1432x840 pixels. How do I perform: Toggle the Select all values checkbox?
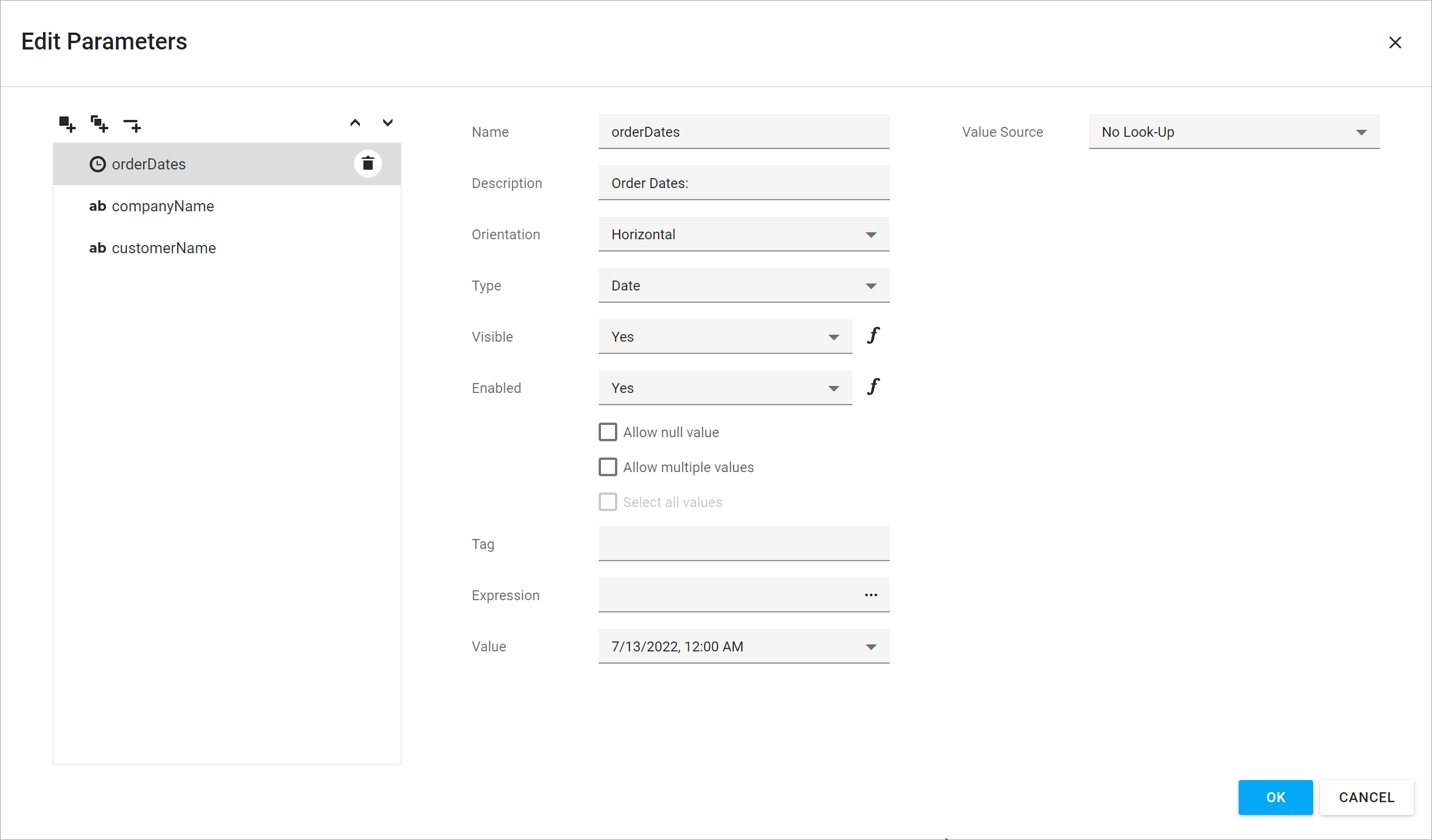[608, 501]
